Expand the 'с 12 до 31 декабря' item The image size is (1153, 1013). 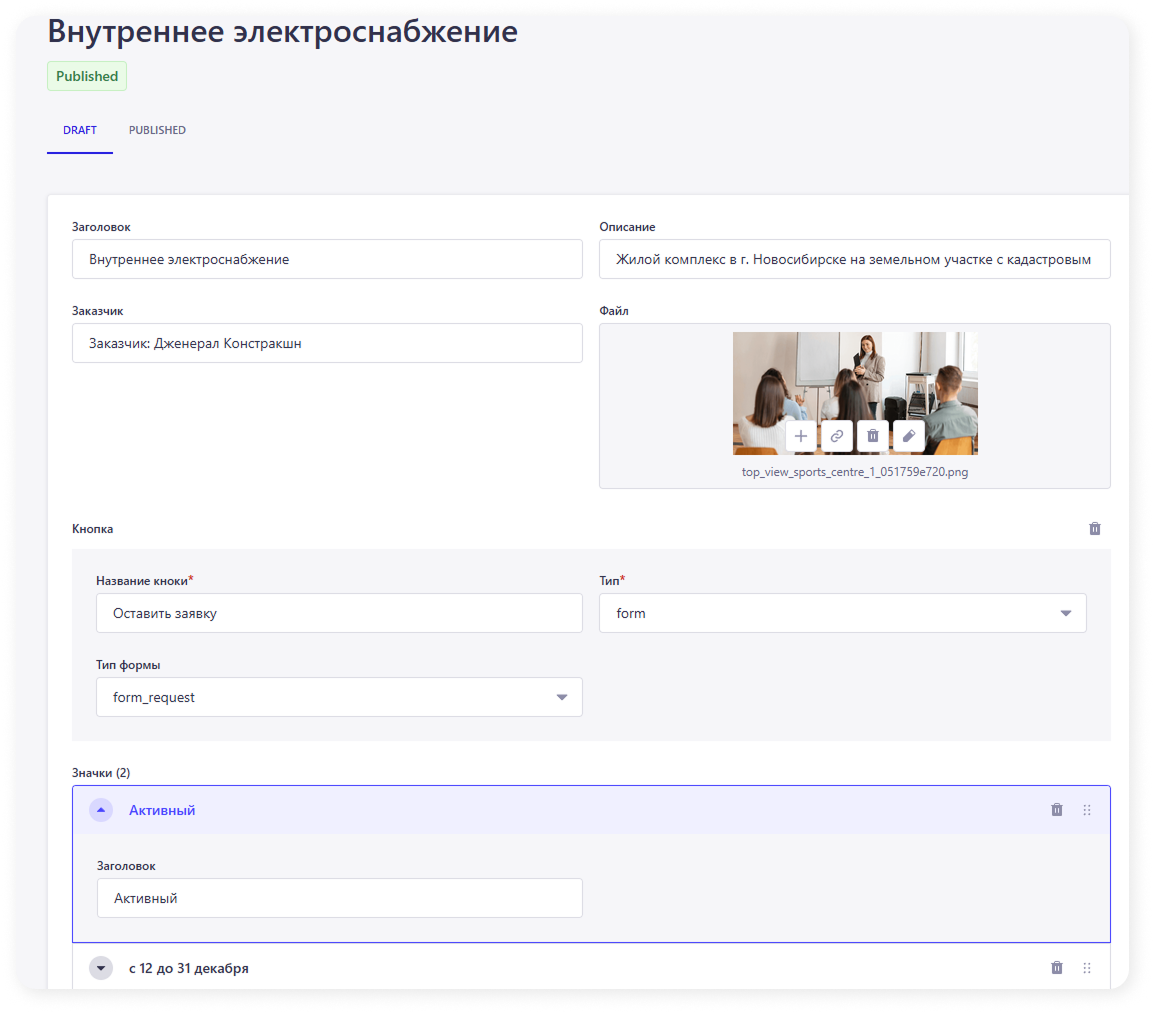pos(101,968)
